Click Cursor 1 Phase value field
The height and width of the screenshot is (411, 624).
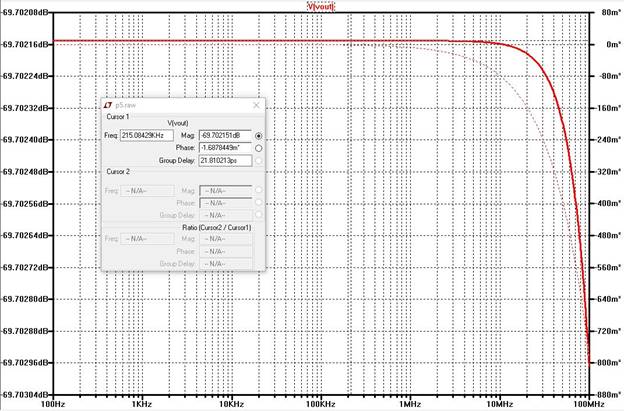coord(225,148)
